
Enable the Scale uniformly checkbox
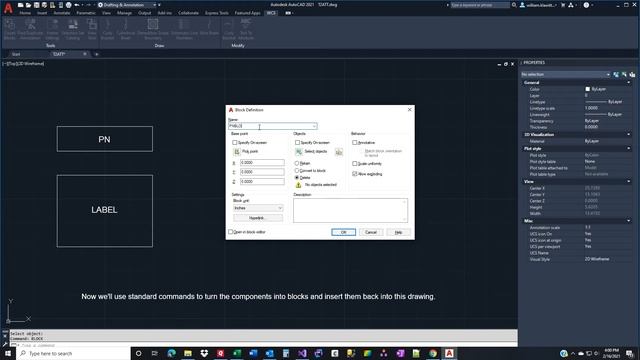[x=355, y=164]
